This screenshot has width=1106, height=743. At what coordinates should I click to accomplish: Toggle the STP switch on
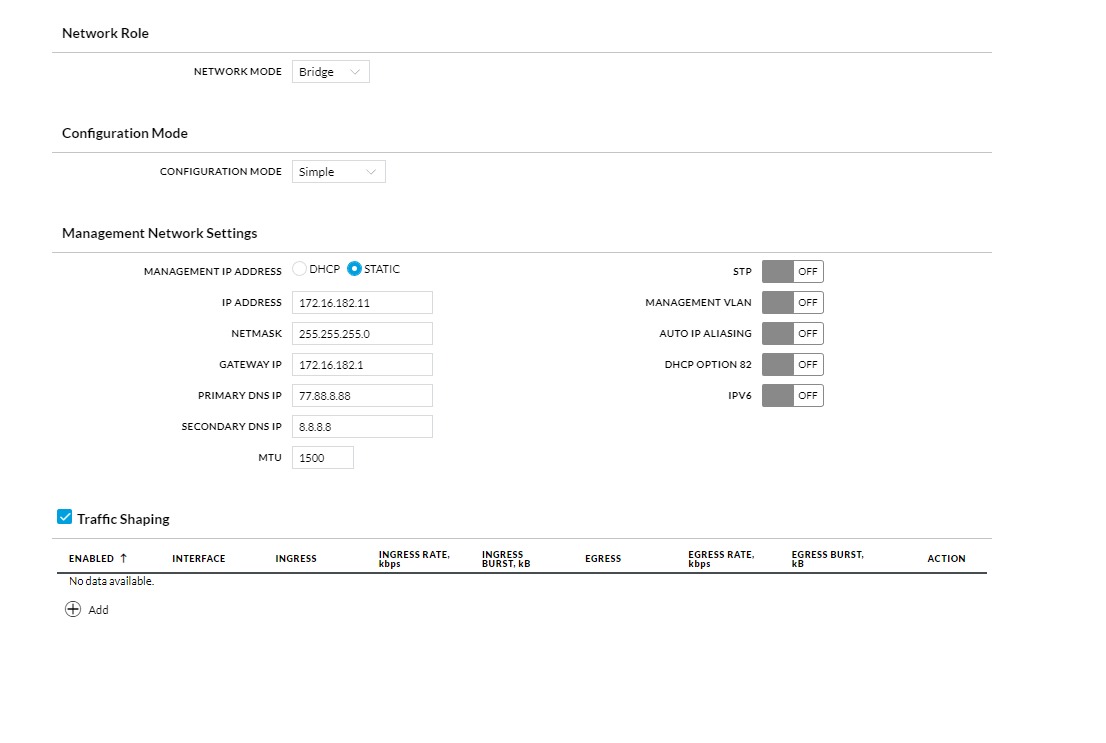pos(792,272)
